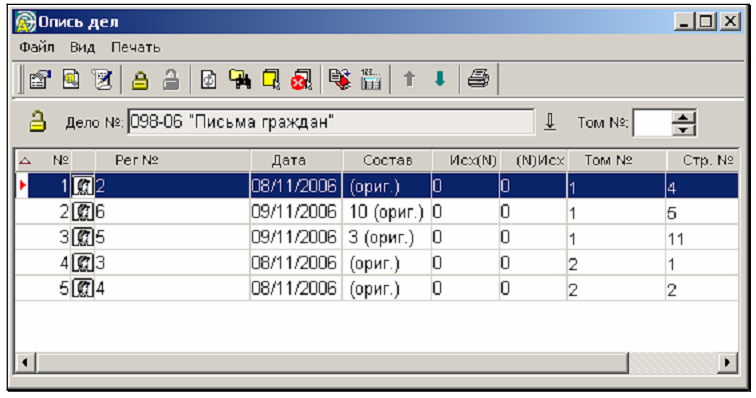Click the horizontal scrollbar right arrow
756x398 pixels.
point(728,362)
